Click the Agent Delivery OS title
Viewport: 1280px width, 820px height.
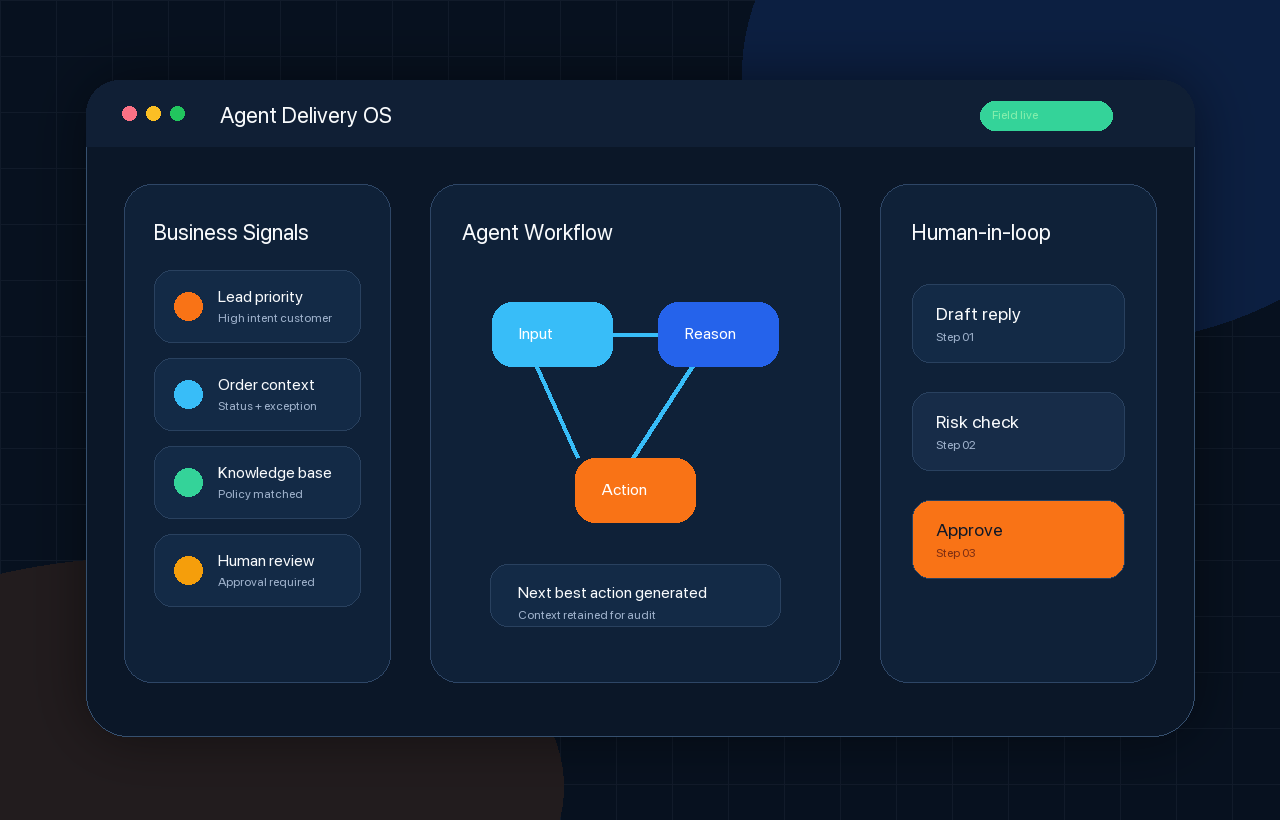coord(306,116)
